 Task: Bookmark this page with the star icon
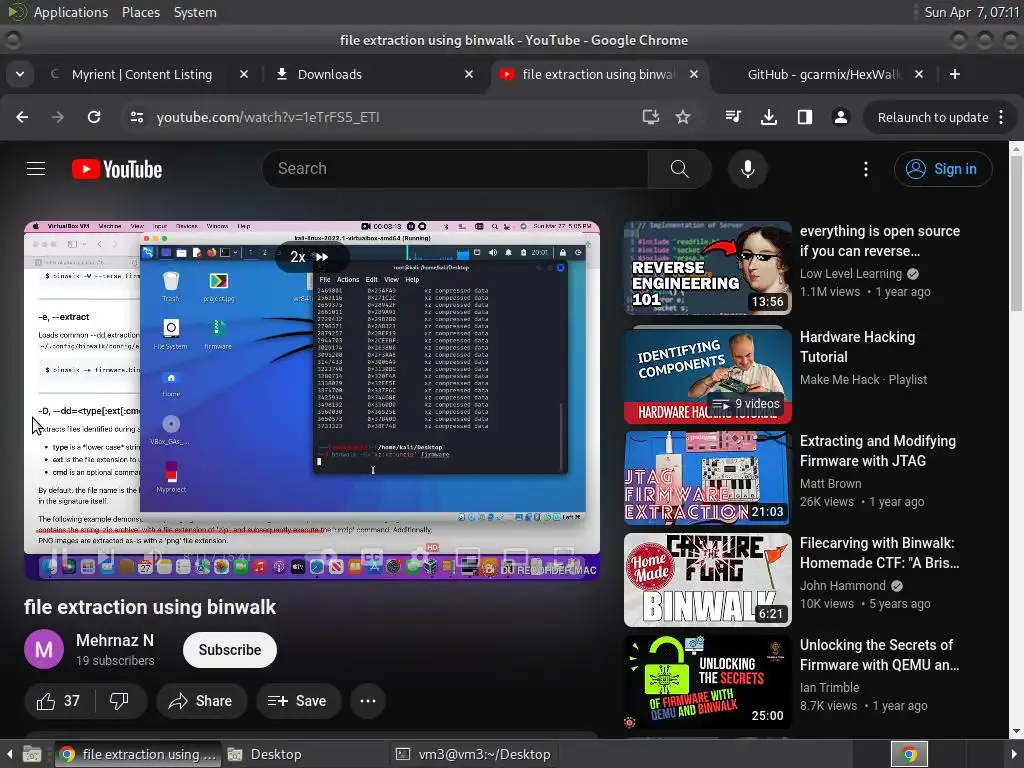(x=683, y=117)
